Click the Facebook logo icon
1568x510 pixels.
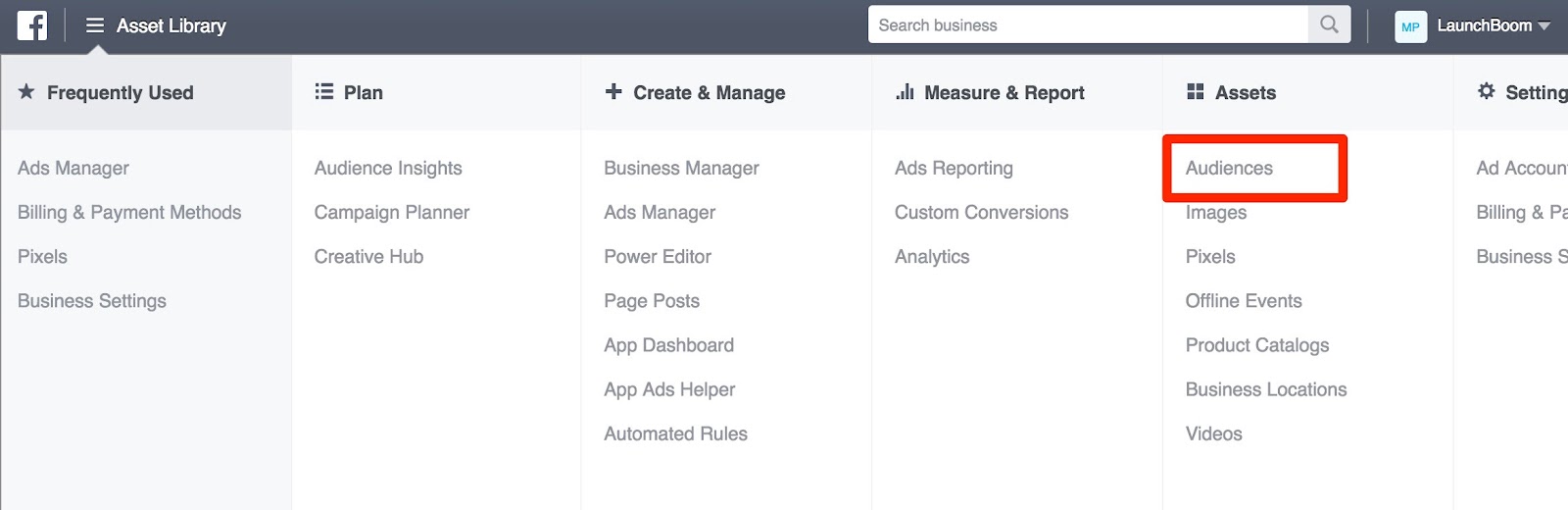(x=31, y=25)
